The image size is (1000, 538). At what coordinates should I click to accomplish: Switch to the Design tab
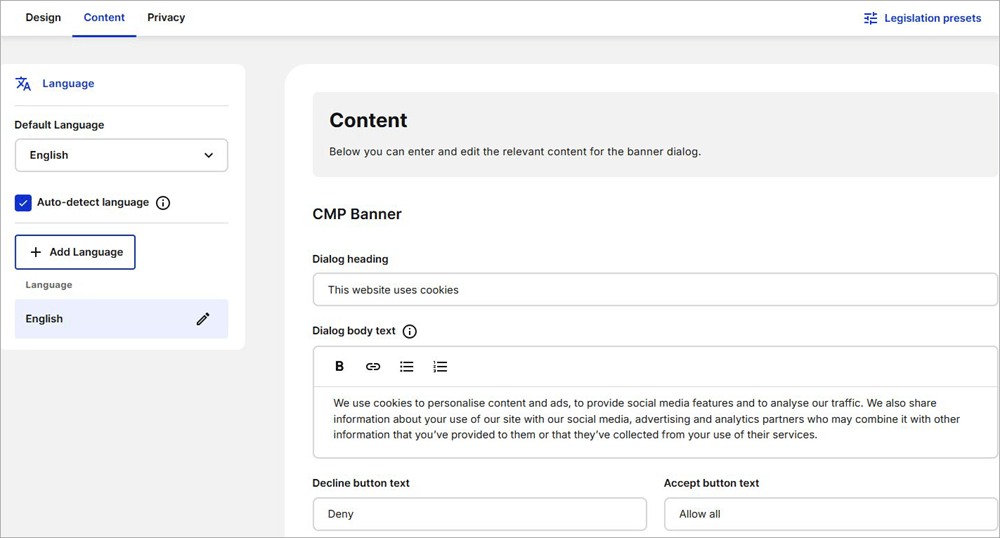(x=43, y=17)
